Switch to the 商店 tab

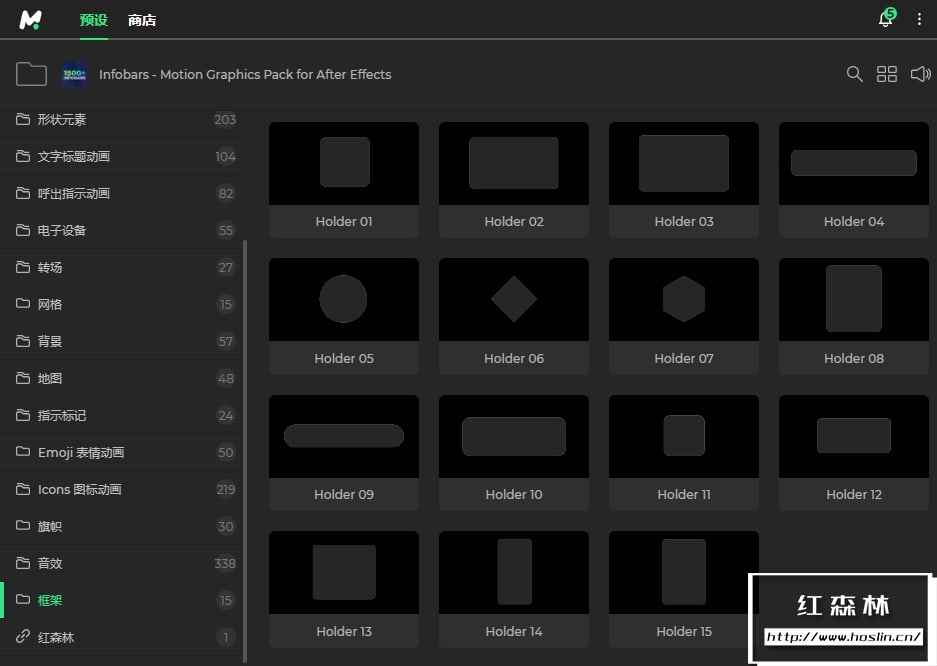142,20
